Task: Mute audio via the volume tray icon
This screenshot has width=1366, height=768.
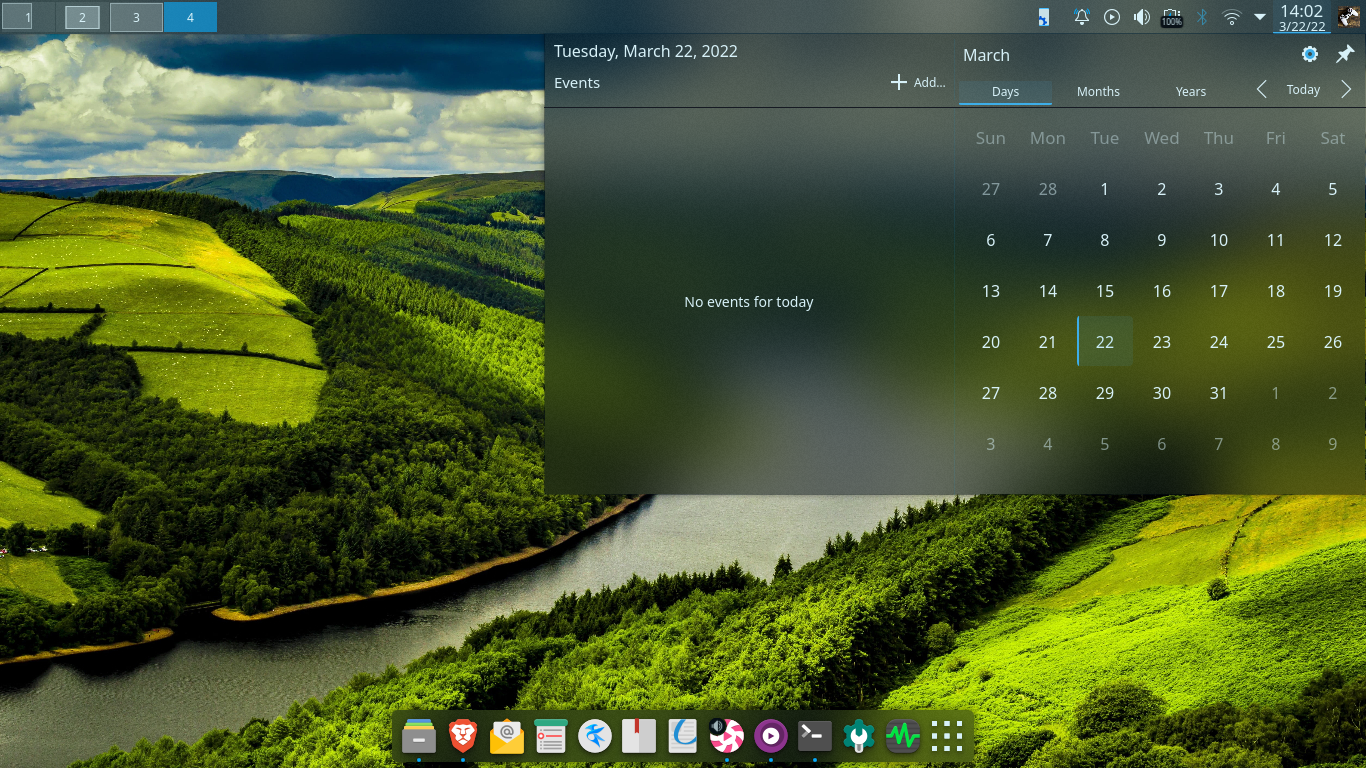Action: [x=1140, y=16]
